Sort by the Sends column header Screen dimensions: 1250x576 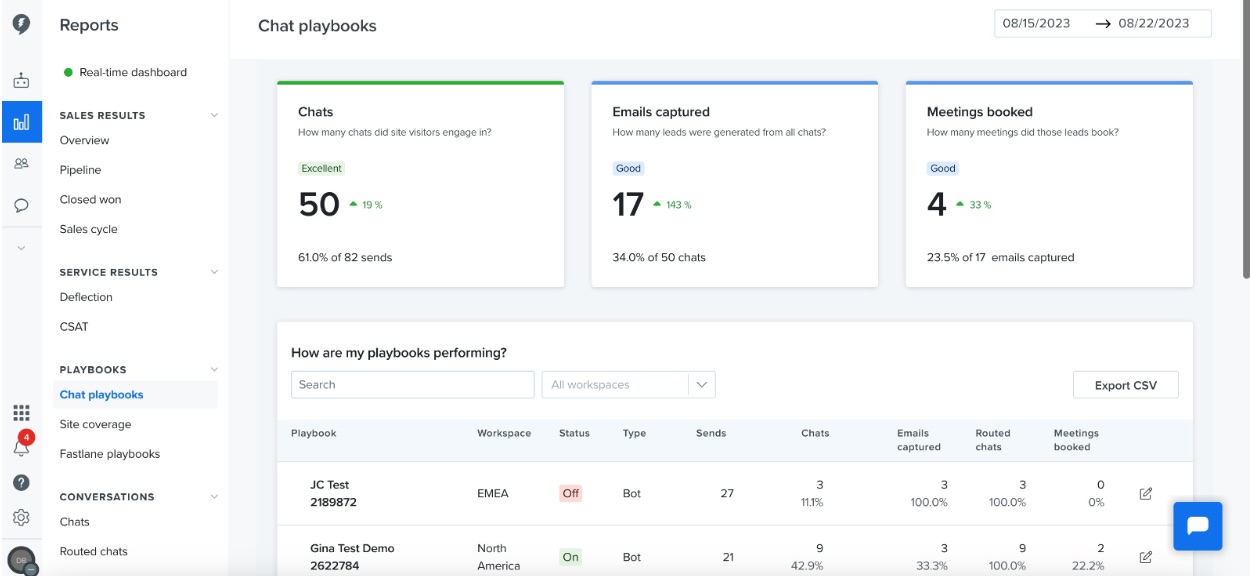pyautogui.click(x=711, y=433)
